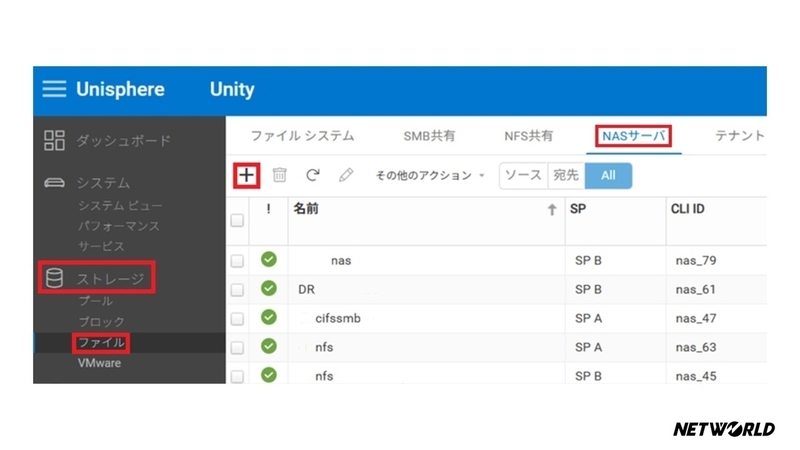The image size is (800, 450).
Task: Open the hamburger navigation menu
Action: coord(54,89)
